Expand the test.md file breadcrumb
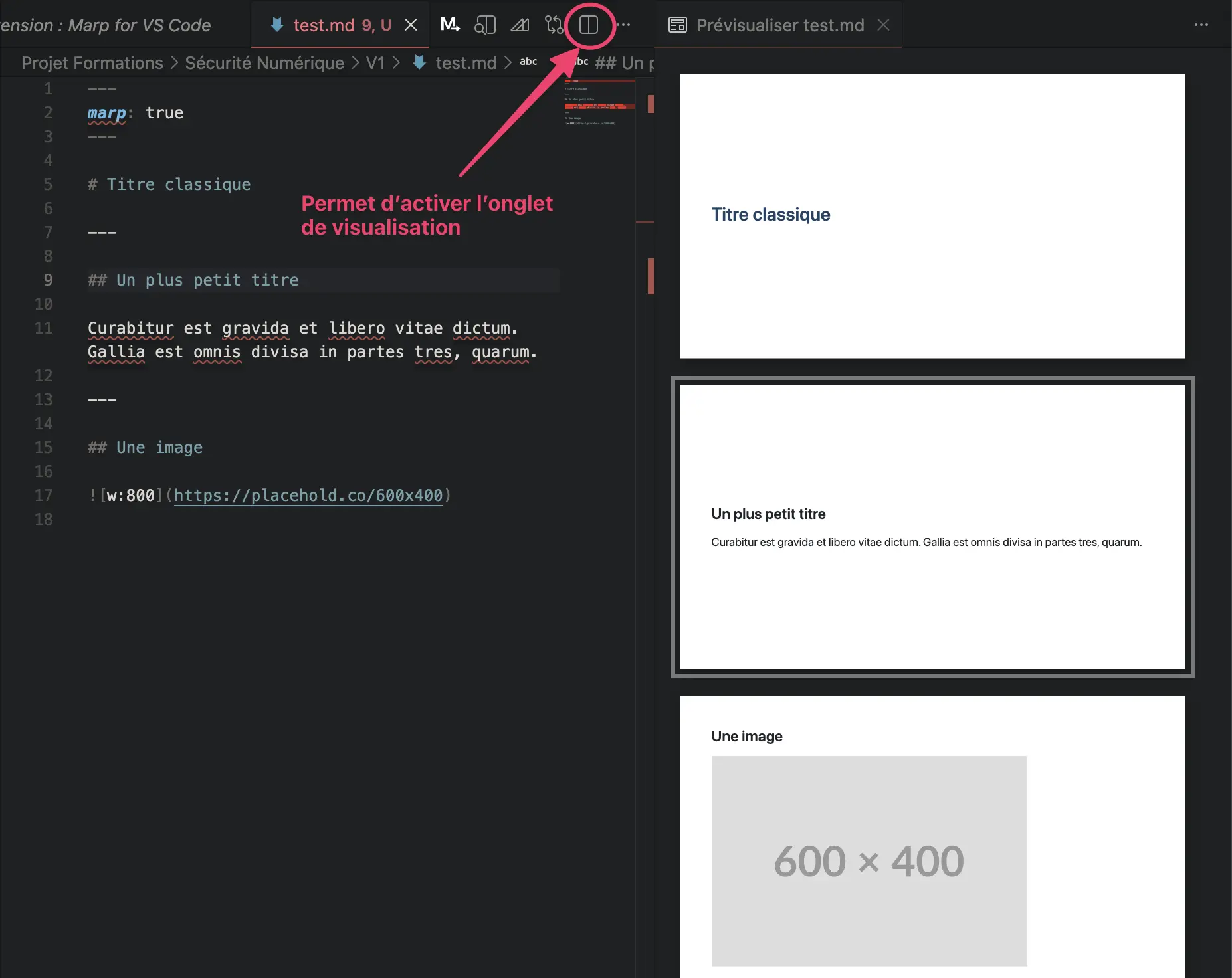Screen dimensions: 1232x978 [x=465, y=63]
